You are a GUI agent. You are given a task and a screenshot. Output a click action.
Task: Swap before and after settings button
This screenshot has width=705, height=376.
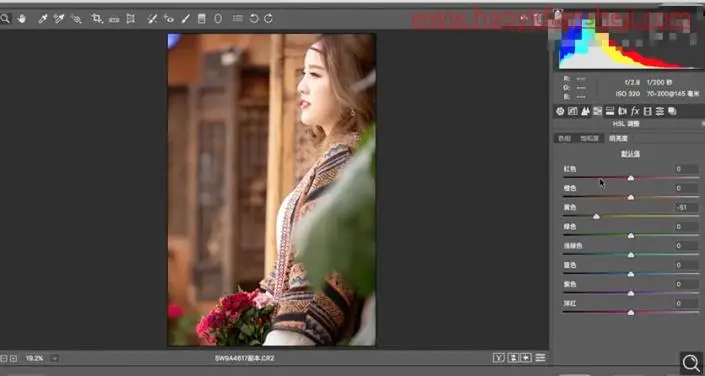point(513,358)
